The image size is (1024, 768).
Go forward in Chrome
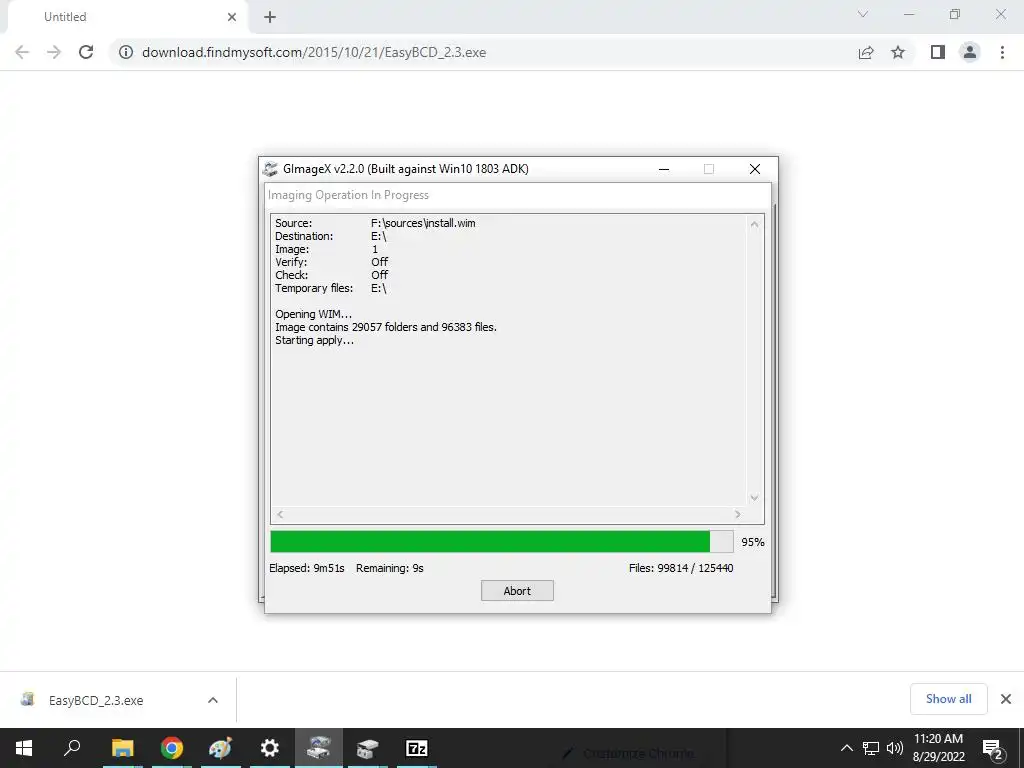54,52
